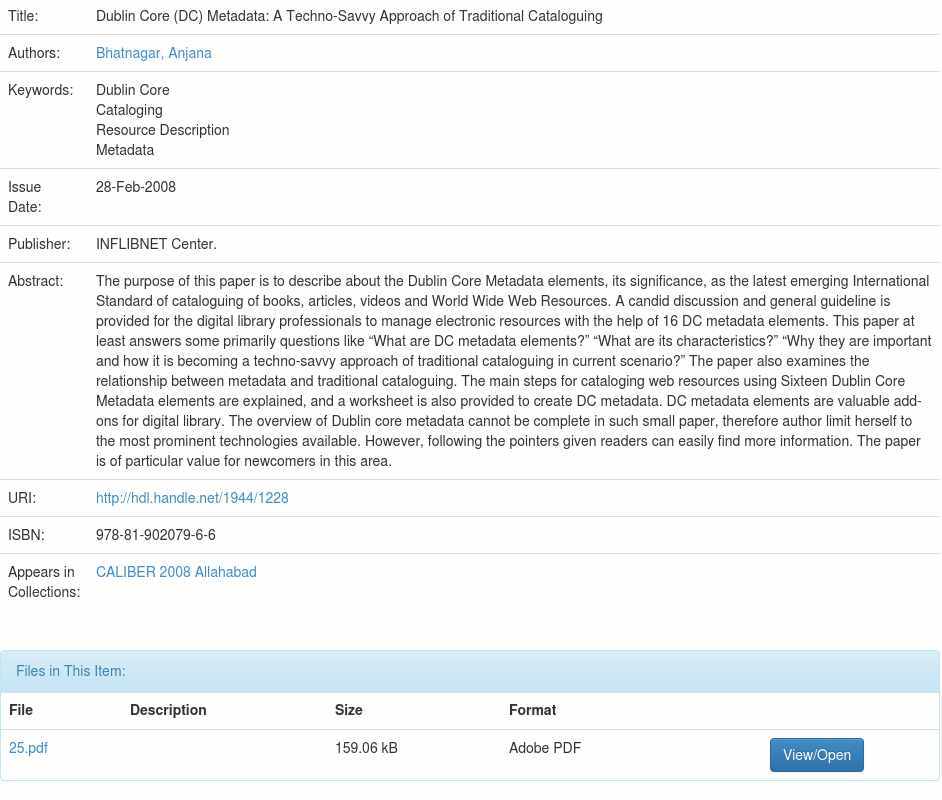Click the 25.pdf file link
The width and height of the screenshot is (942, 800).
pyautogui.click(x=28, y=748)
